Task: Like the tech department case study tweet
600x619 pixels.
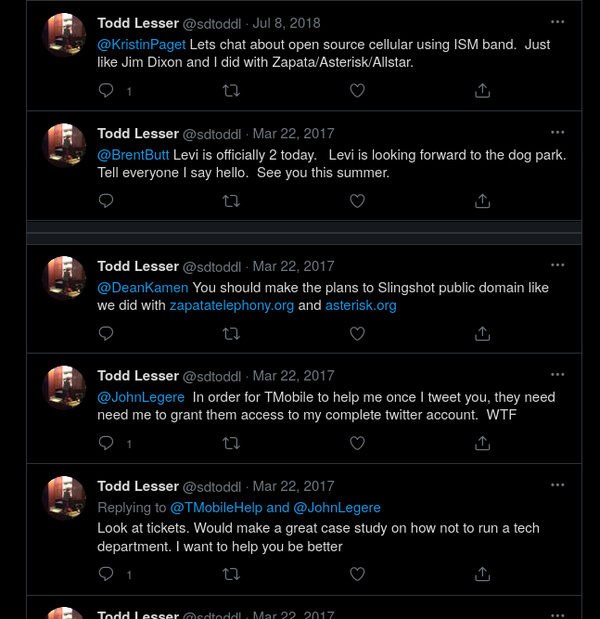Action: pyautogui.click(x=357, y=574)
